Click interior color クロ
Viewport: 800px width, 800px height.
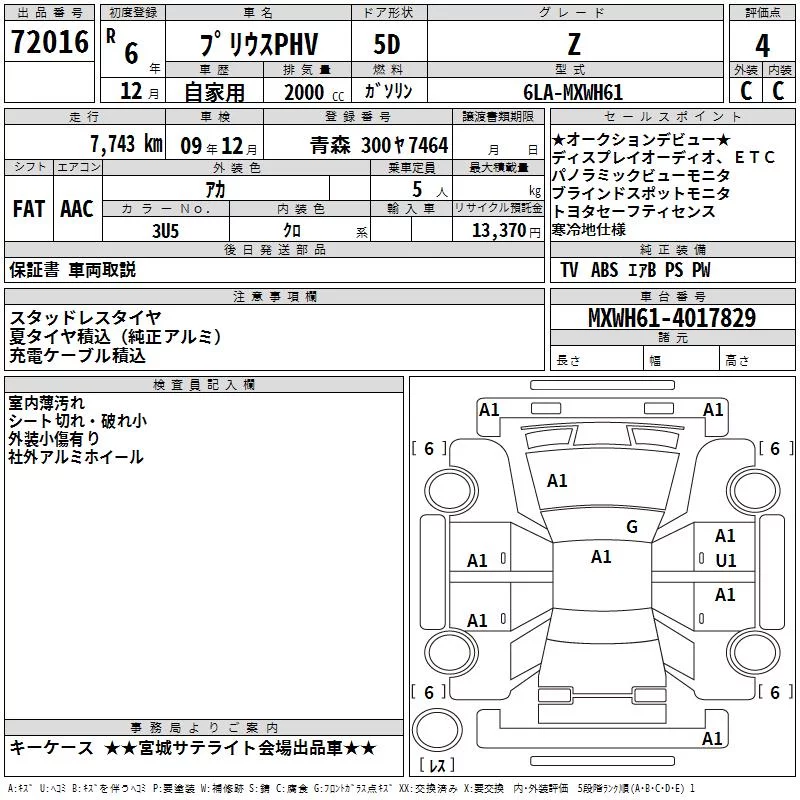coord(292,231)
